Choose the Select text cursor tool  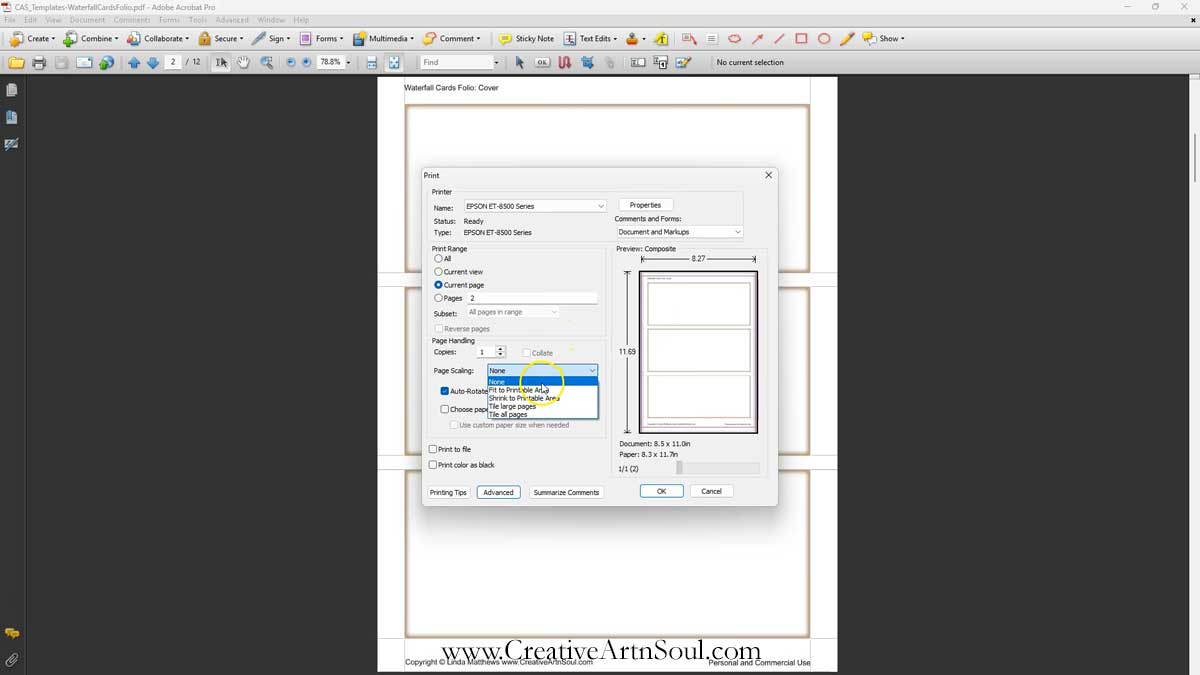coord(221,62)
